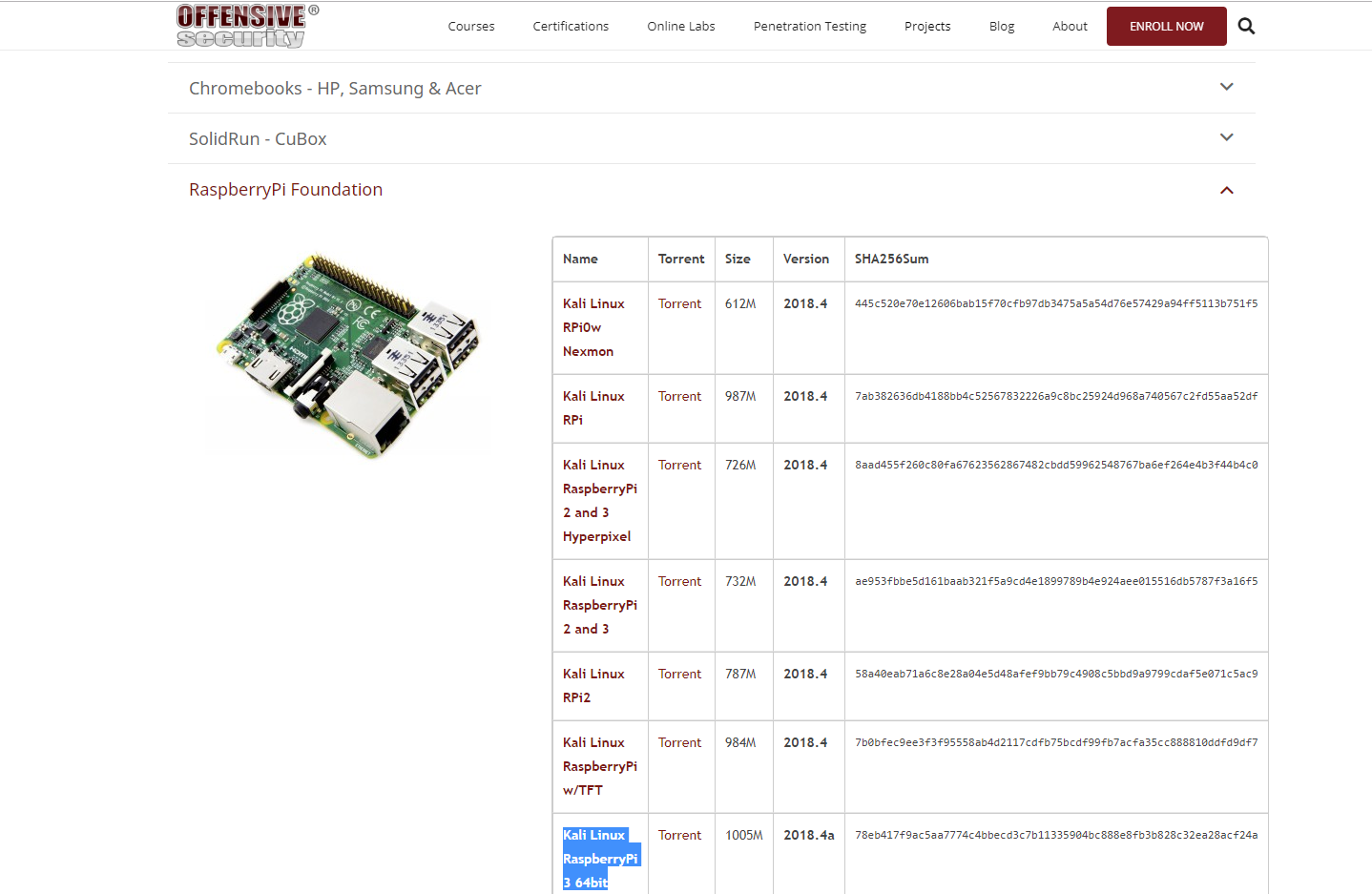Click Torrent for the 732M image

click(679, 581)
